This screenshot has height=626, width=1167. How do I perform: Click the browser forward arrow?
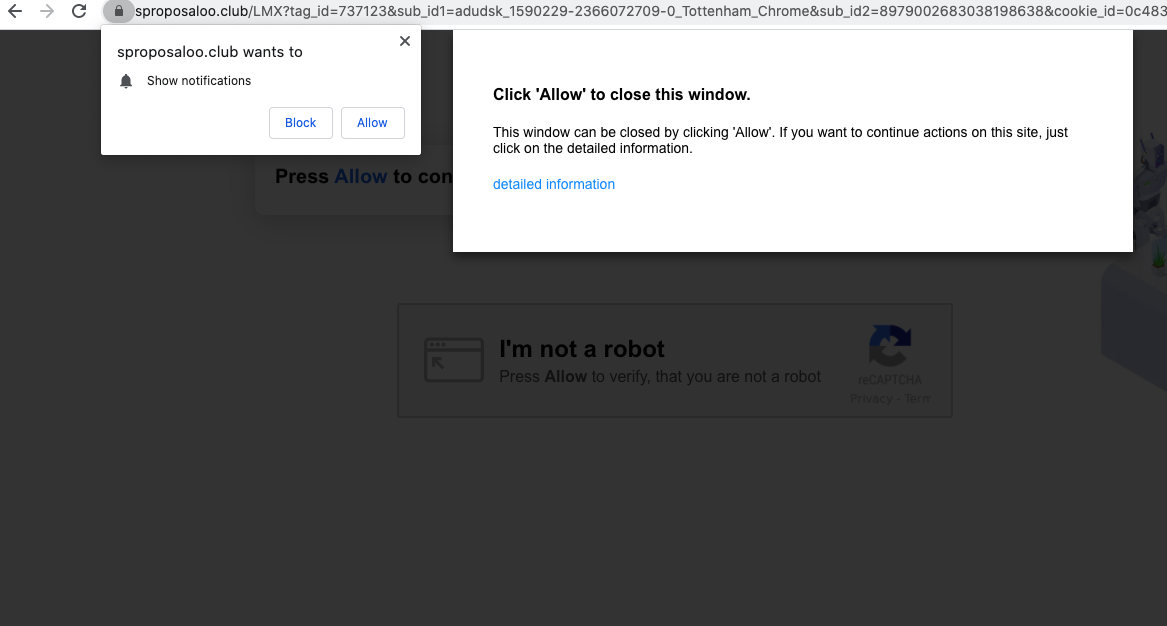click(x=47, y=12)
